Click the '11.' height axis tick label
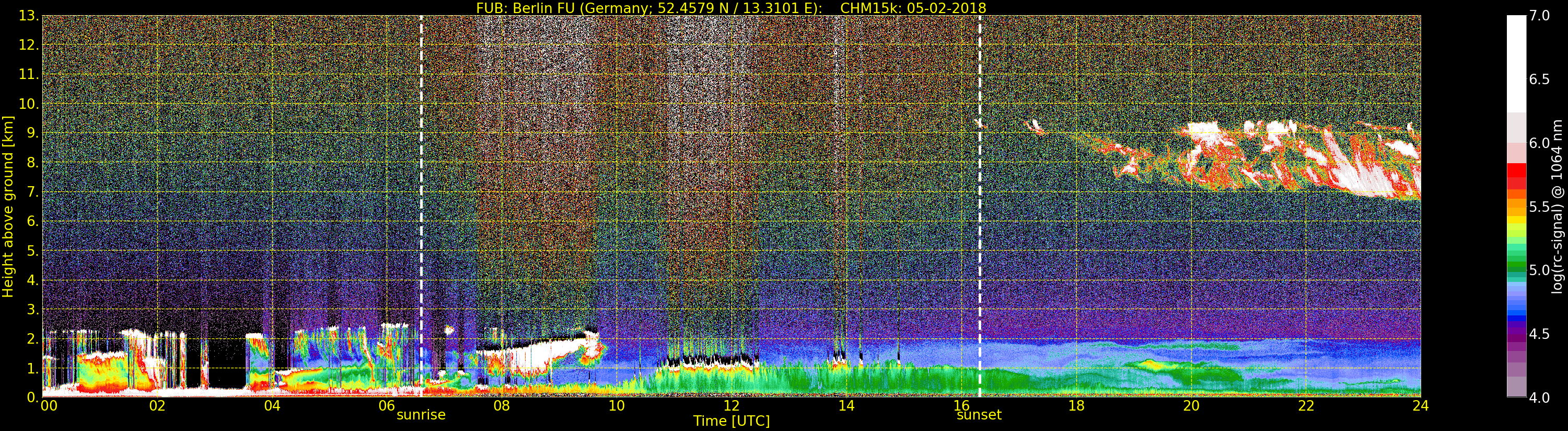The image size is (1568, 431). (28, 74)
